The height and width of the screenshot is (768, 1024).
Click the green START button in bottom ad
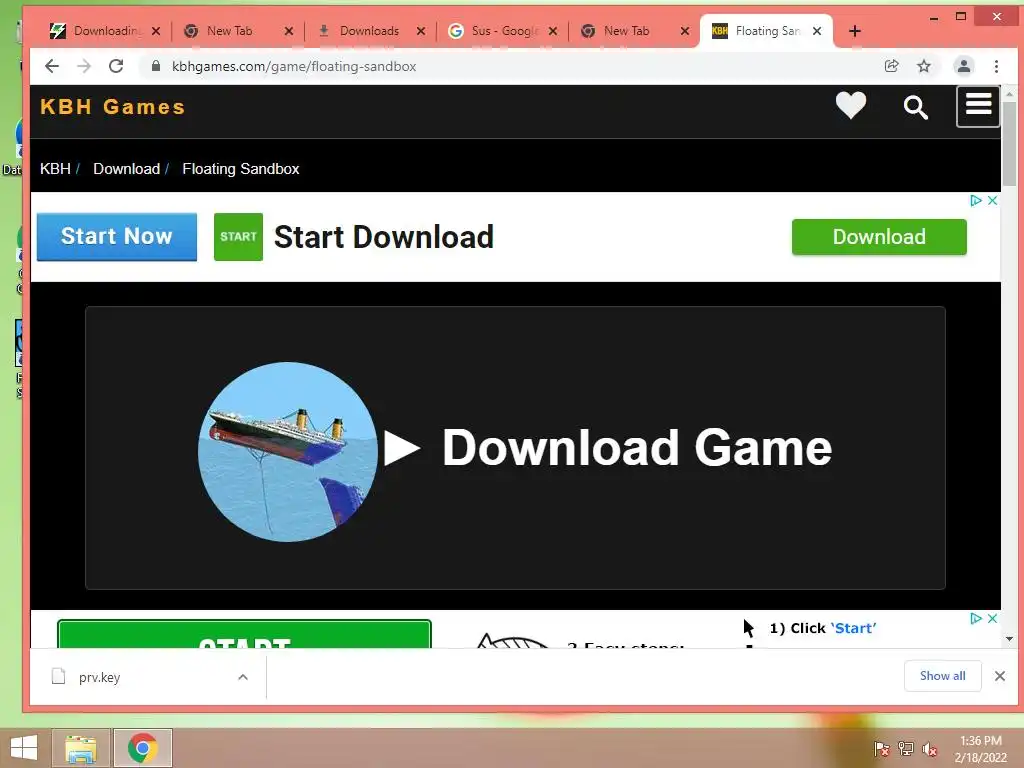click(244, 634)
